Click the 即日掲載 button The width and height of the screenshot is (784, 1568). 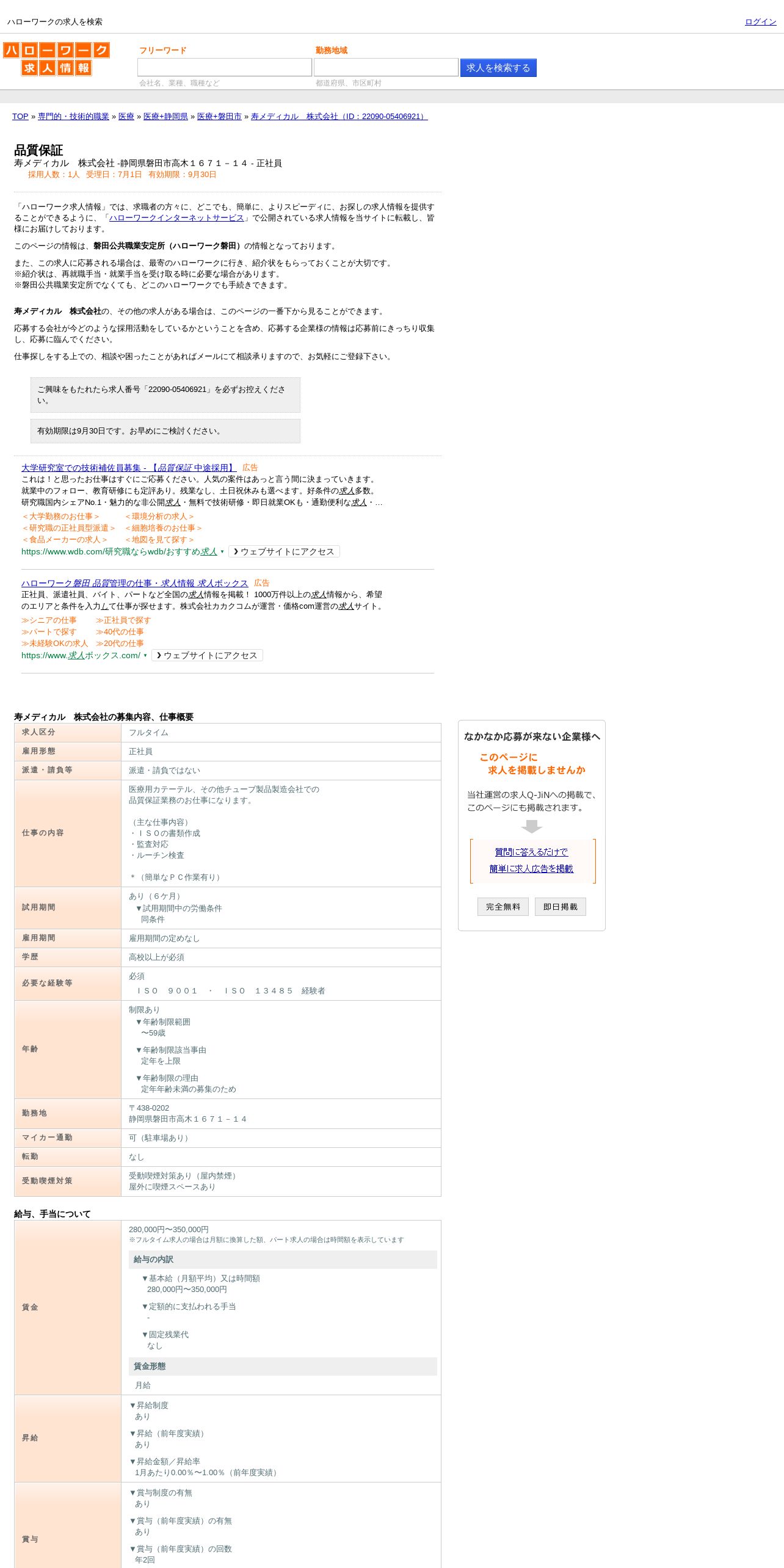pyautogui.click(x=561, y=907)
